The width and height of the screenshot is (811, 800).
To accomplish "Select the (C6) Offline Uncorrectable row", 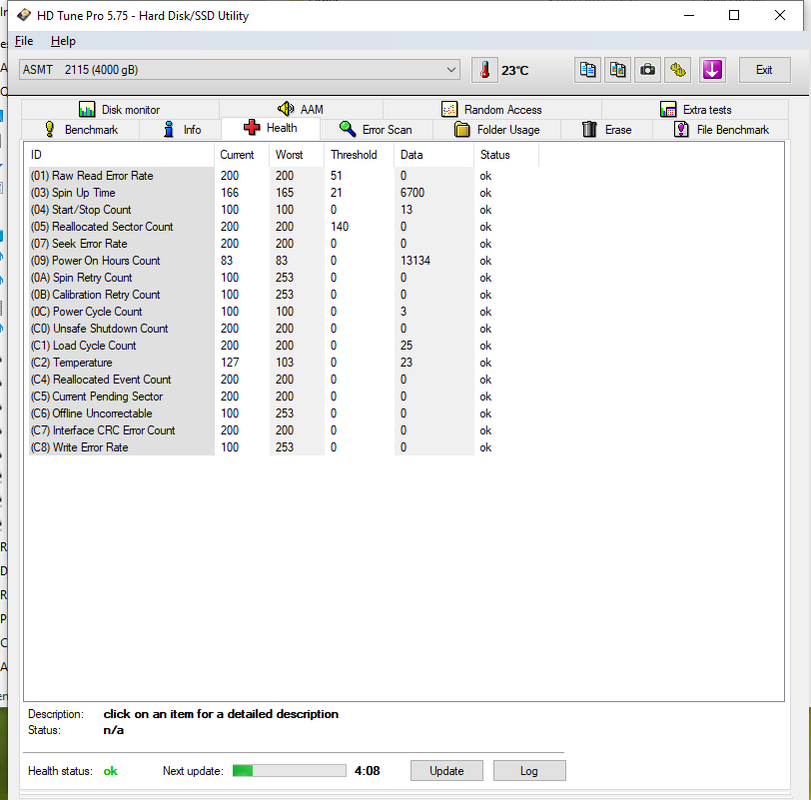I will (x=283, y=413).
